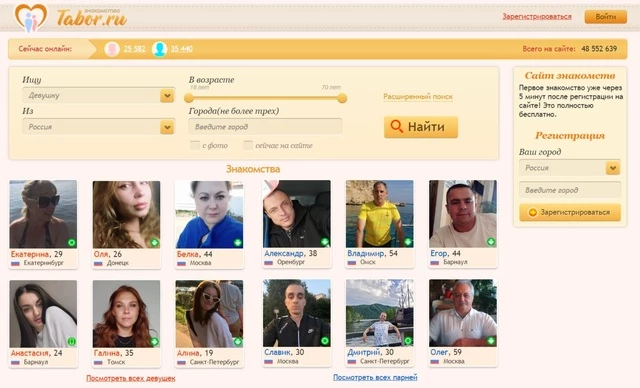Click the Войти login button
The height and width of the screenshot is (388, 640).
[x=606, y=17]
